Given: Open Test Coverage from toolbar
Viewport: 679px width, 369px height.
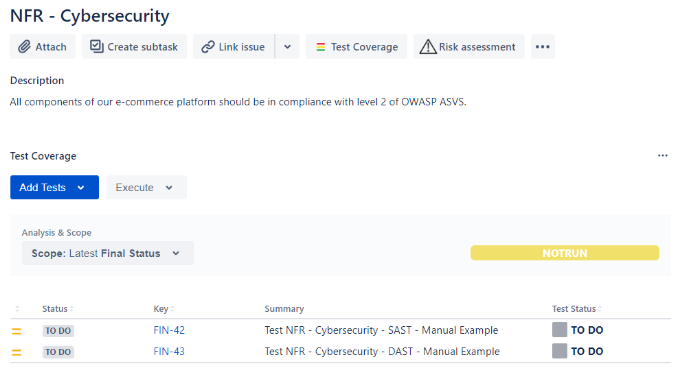Looking at the screenshot, I should (356, 47).
